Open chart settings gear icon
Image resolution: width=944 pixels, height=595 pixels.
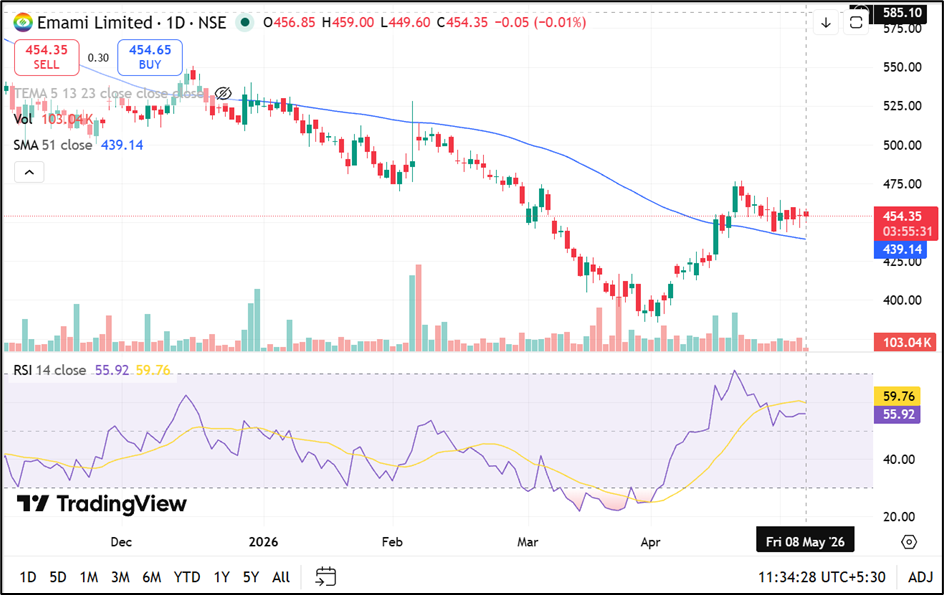coord(909,542)
